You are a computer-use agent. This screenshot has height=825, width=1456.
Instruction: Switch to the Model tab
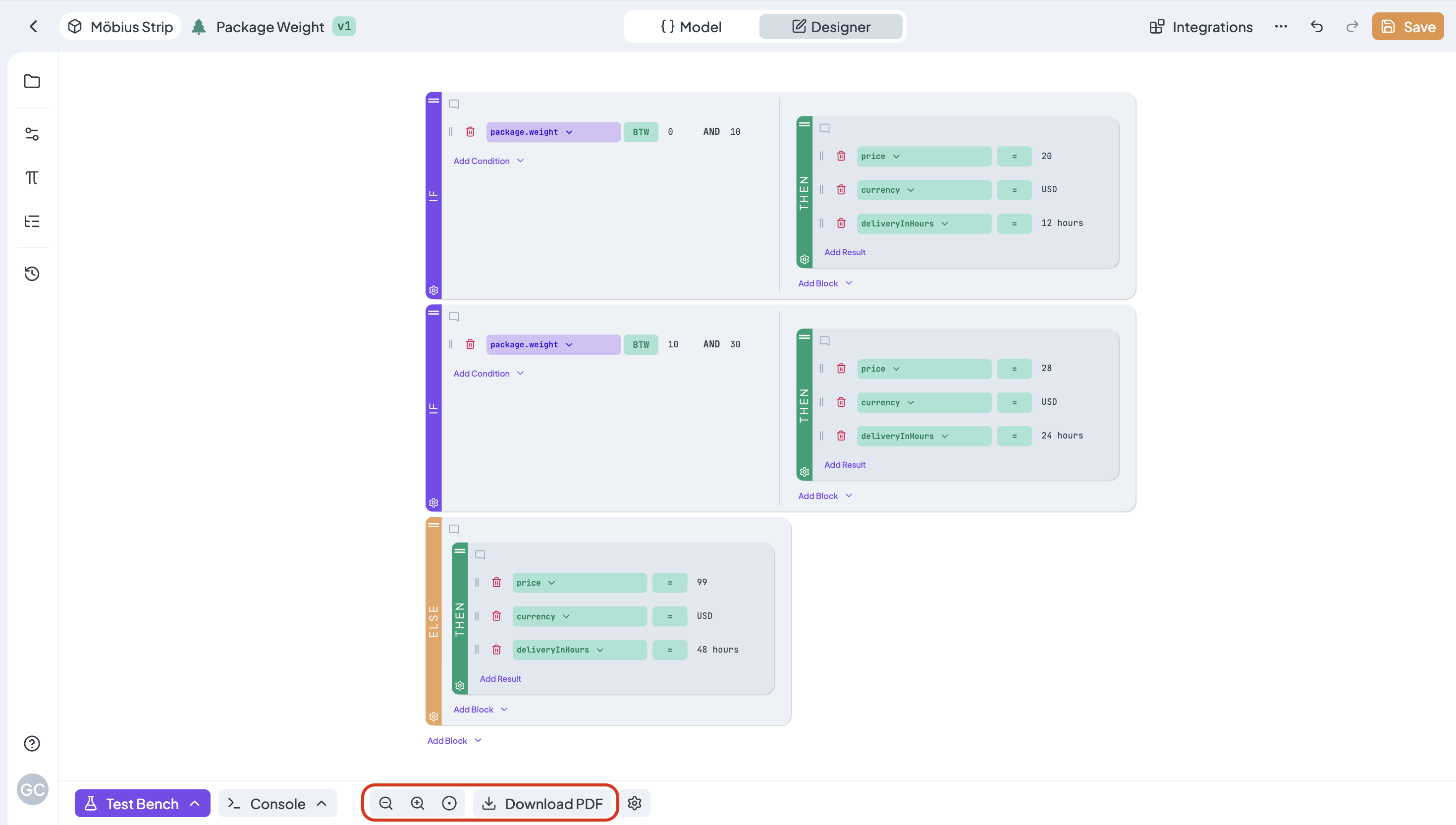[691, 27]
